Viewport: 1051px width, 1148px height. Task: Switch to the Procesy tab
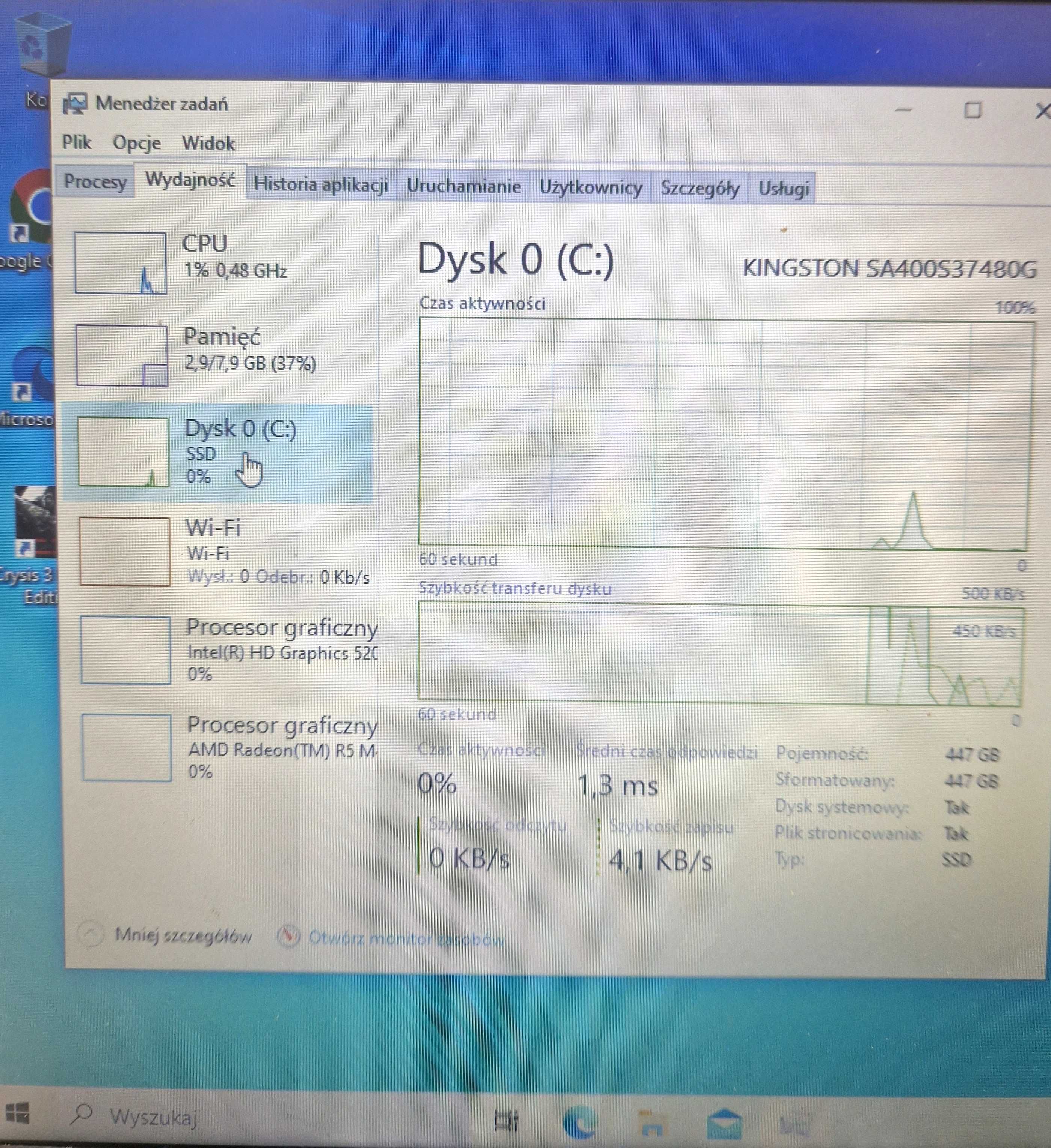click(x=95, y=182)
